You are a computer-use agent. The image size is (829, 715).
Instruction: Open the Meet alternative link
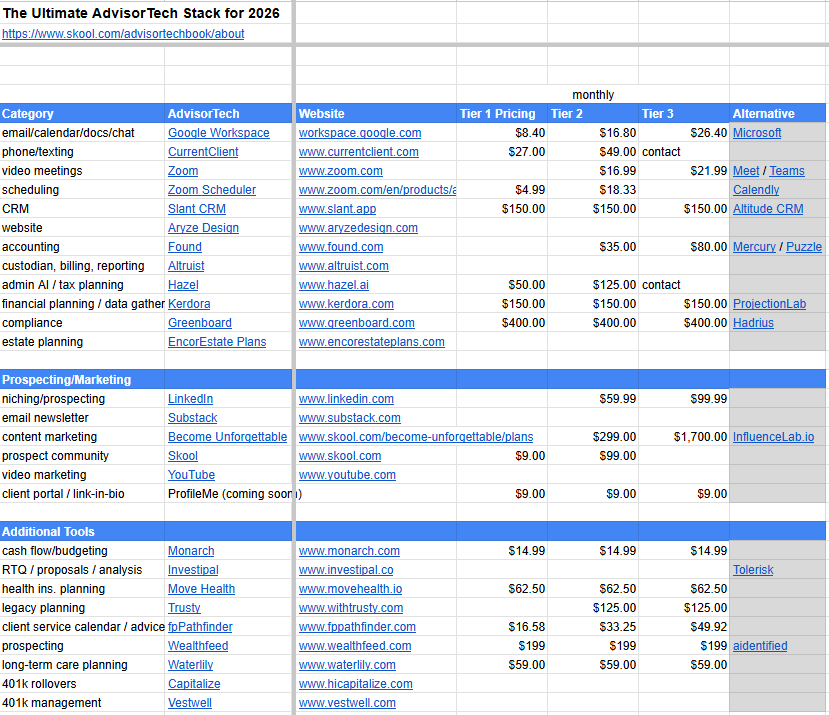[x=746, y=171]
